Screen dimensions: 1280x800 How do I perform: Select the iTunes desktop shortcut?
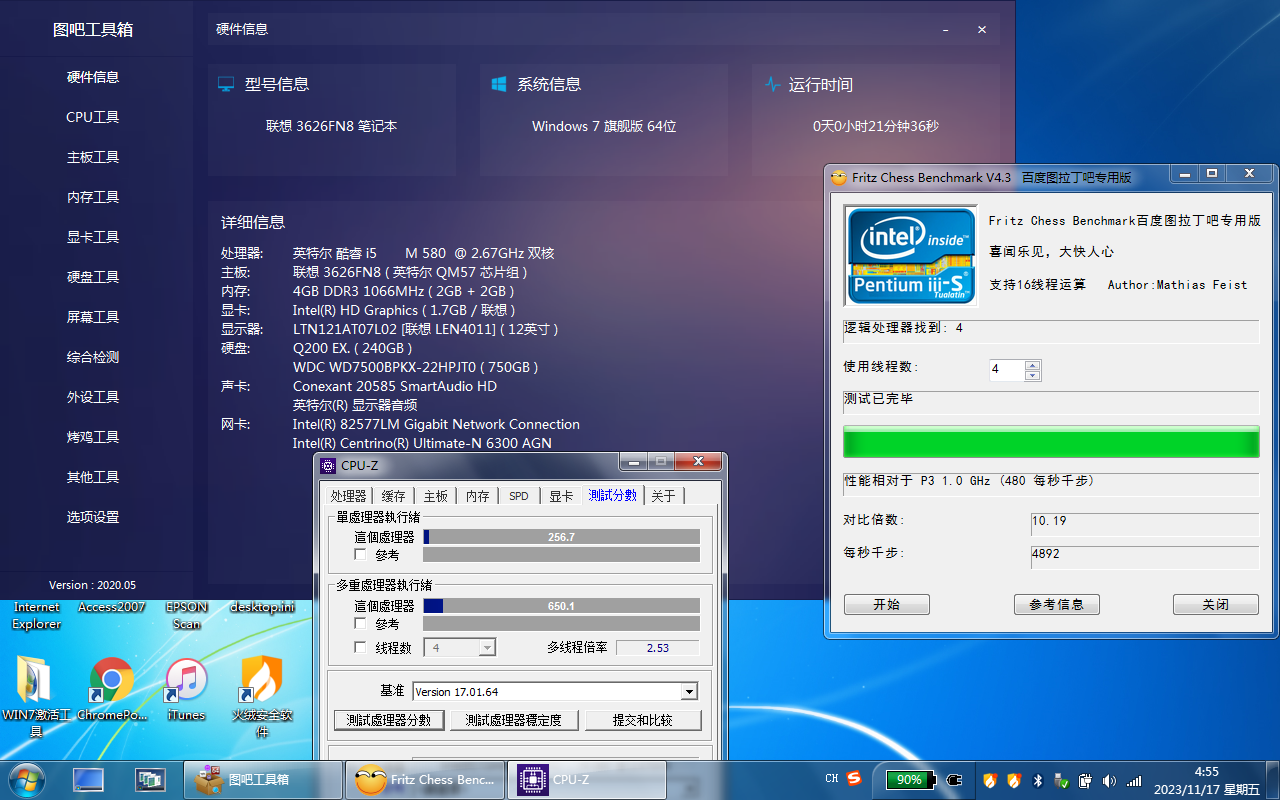click(x=186, y=689)
